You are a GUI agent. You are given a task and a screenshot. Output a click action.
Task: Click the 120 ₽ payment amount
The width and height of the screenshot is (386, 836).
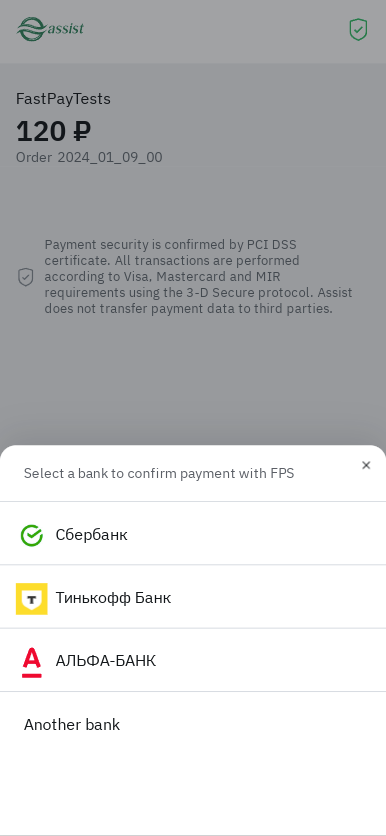(x=53, y=131)
